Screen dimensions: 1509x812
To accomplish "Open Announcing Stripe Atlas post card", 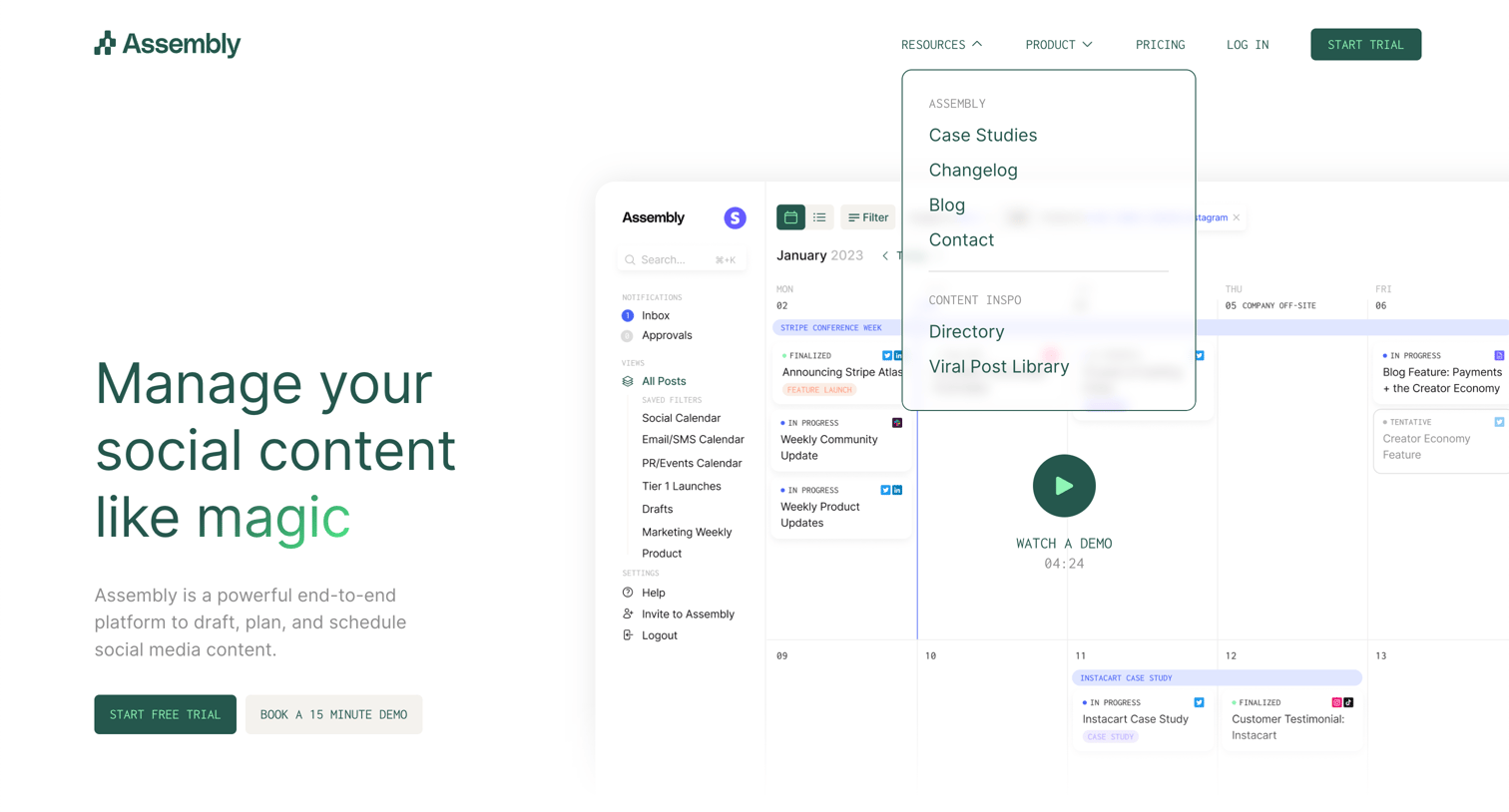I will click(x=841, y=372).
